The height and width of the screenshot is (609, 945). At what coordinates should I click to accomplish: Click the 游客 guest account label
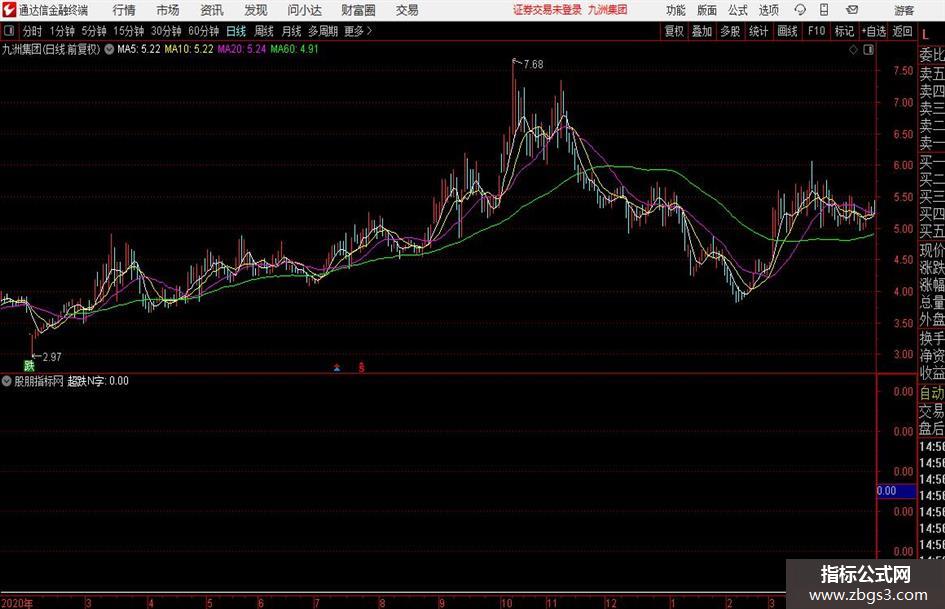click(904, 10)
